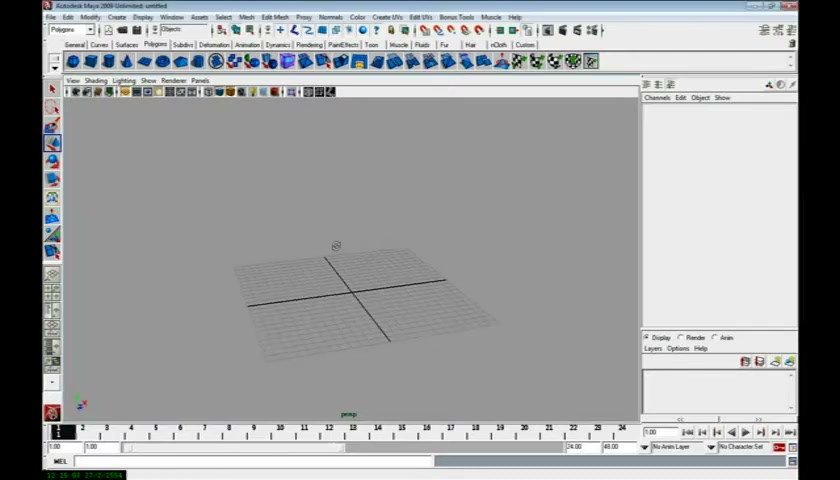Click the MEL command line input
840x480 pixels.
[253, 461]
